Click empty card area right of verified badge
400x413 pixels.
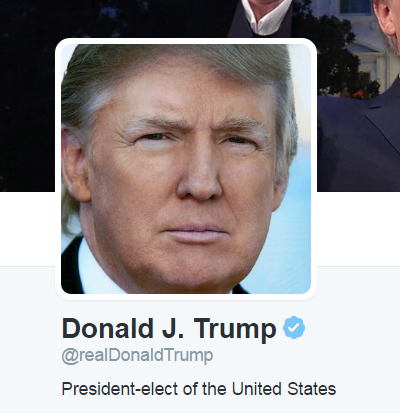353,328
